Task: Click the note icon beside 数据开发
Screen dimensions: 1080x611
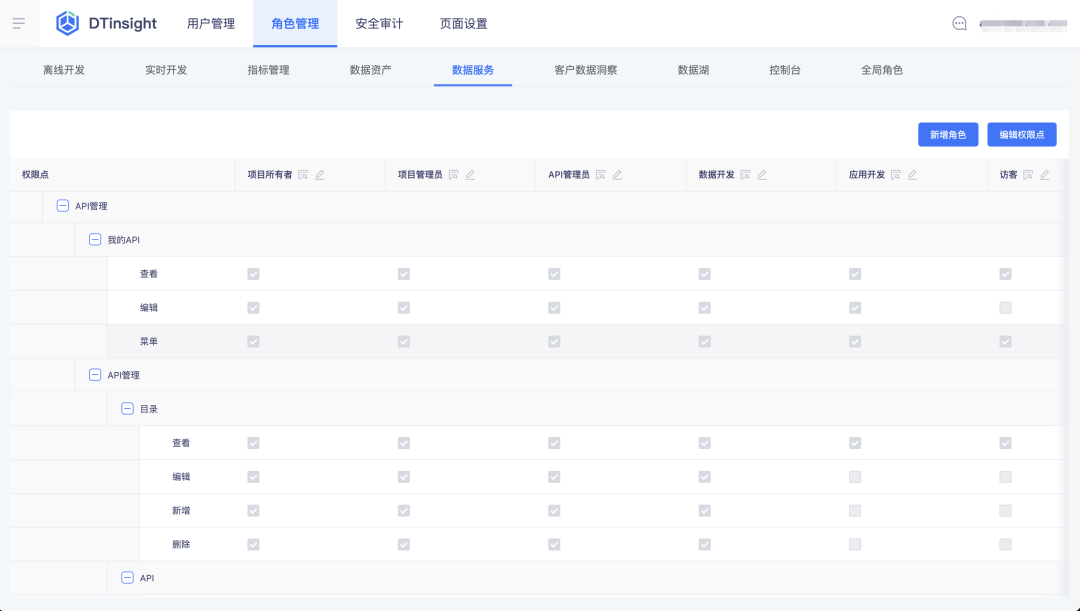Action: 745,174
